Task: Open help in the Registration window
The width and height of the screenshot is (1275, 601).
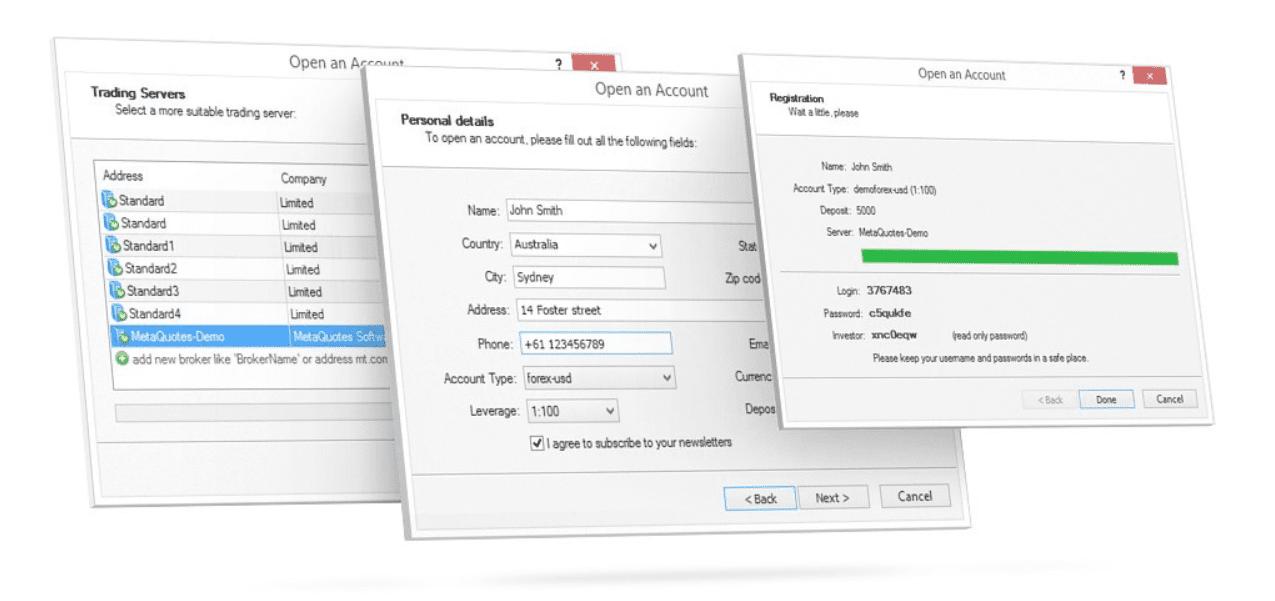Action: click(1122, 76)
